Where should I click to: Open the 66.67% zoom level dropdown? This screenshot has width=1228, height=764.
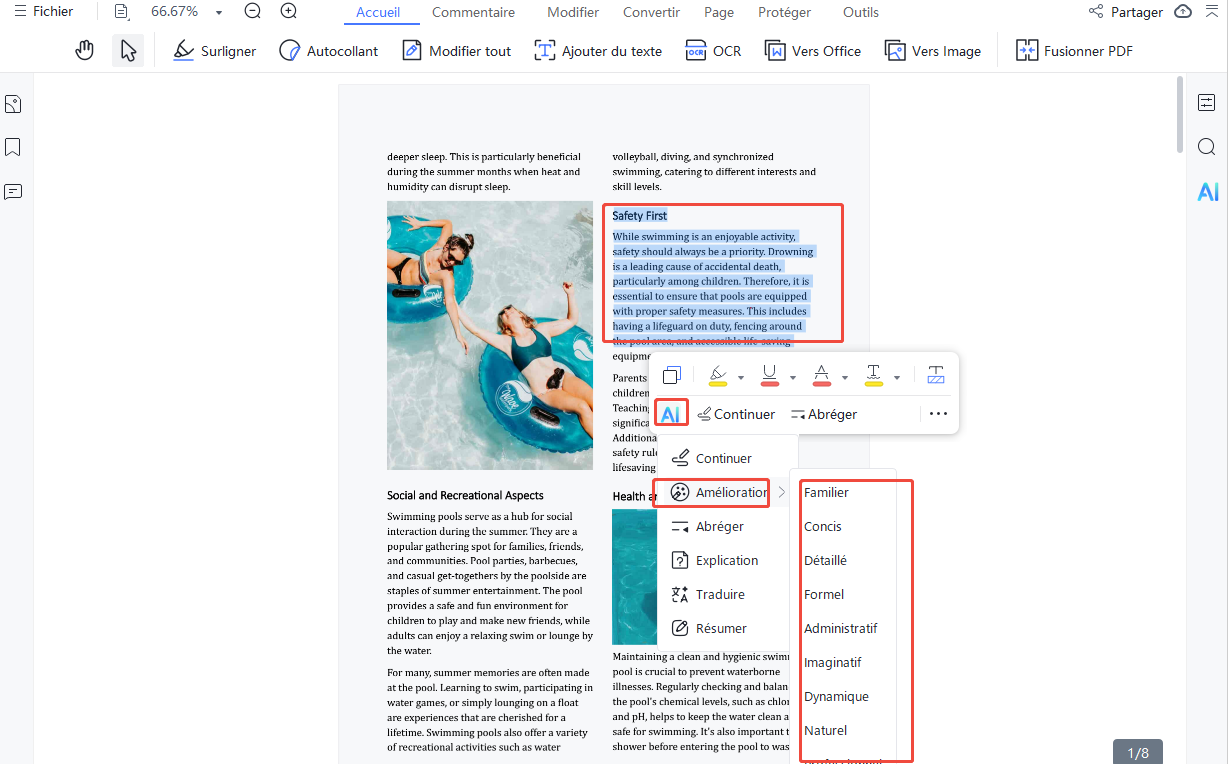[219, 12]
